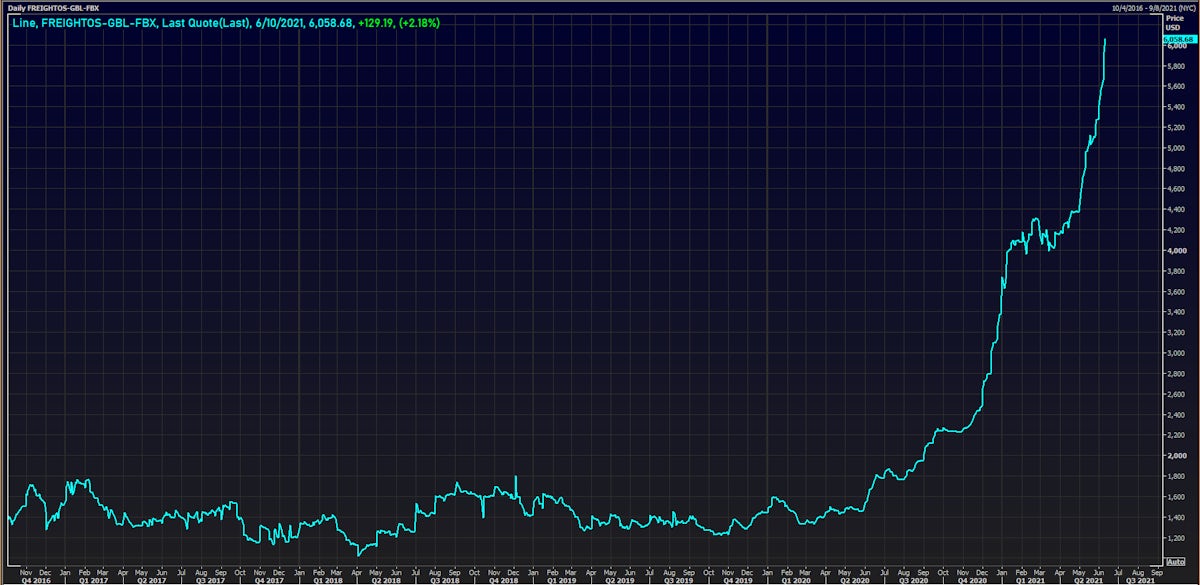Click the 2,000 price axis label

point(1175,455)
